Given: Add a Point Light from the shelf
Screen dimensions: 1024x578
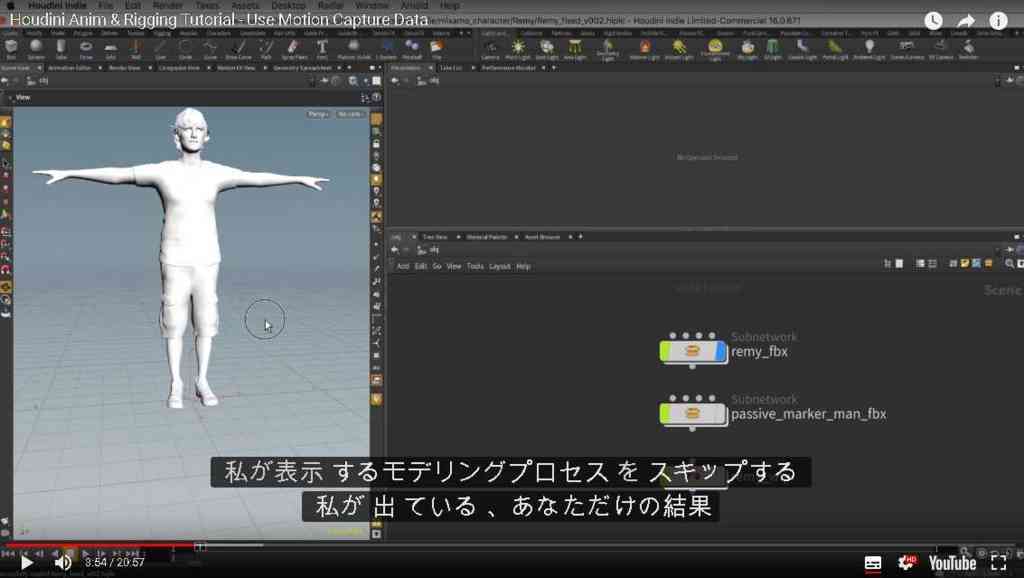Looking at the screenshot, I should pyautogui.click(x=518, y=48).
